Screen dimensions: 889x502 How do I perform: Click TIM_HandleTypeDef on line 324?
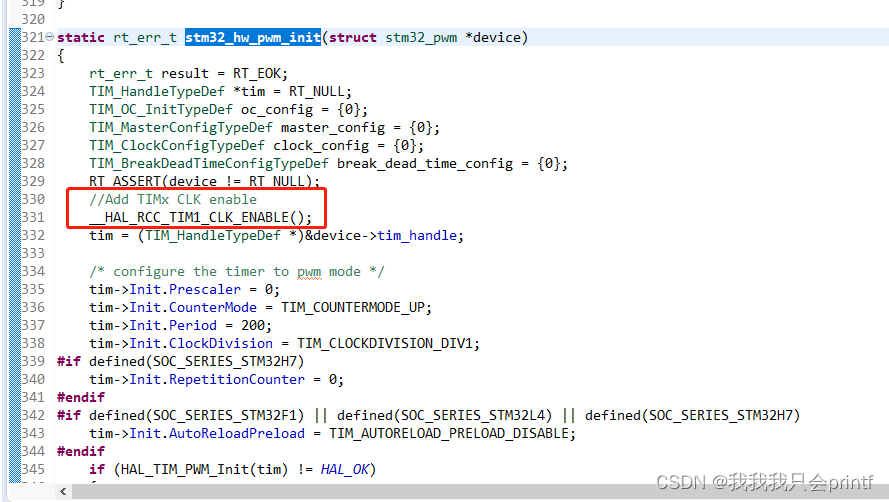157,91
